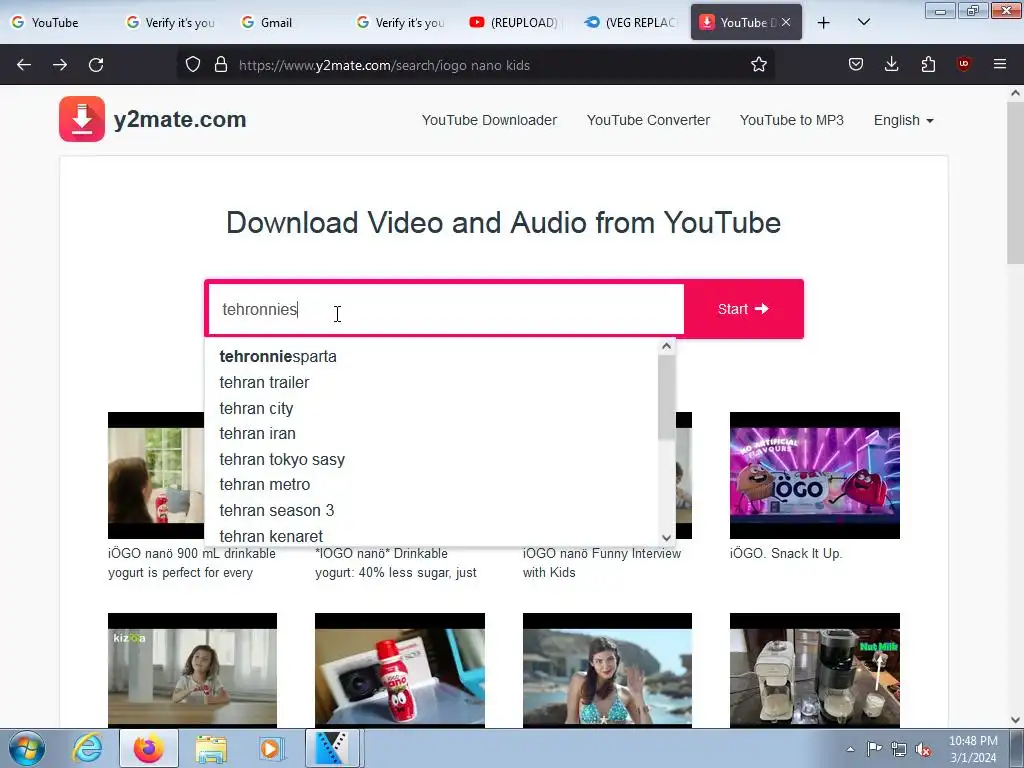This screenshot has width=1024, height=768.
Task: Open the Funny Interview with Kids title
Action: 601,563
